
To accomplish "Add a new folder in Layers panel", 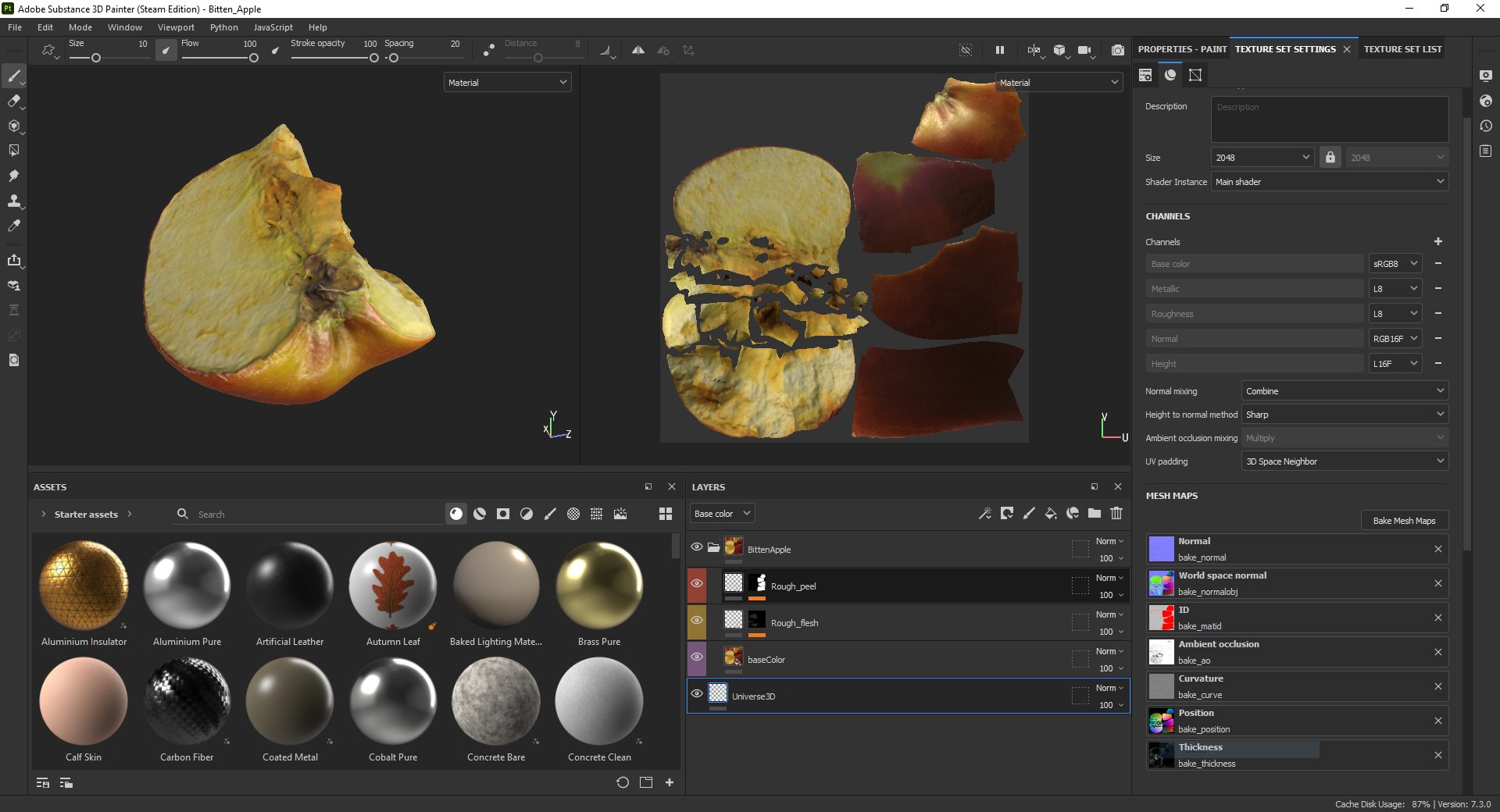I will click(x=1095, y=513).
